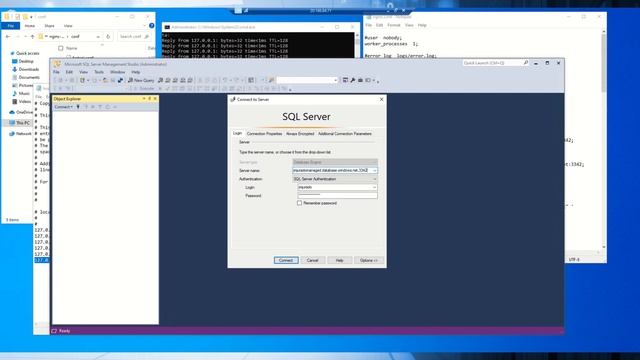Open the available databases combo box in the toolbar
This screenshot has height=360, width=640.
pyautogui.click(x=307, y=80)
